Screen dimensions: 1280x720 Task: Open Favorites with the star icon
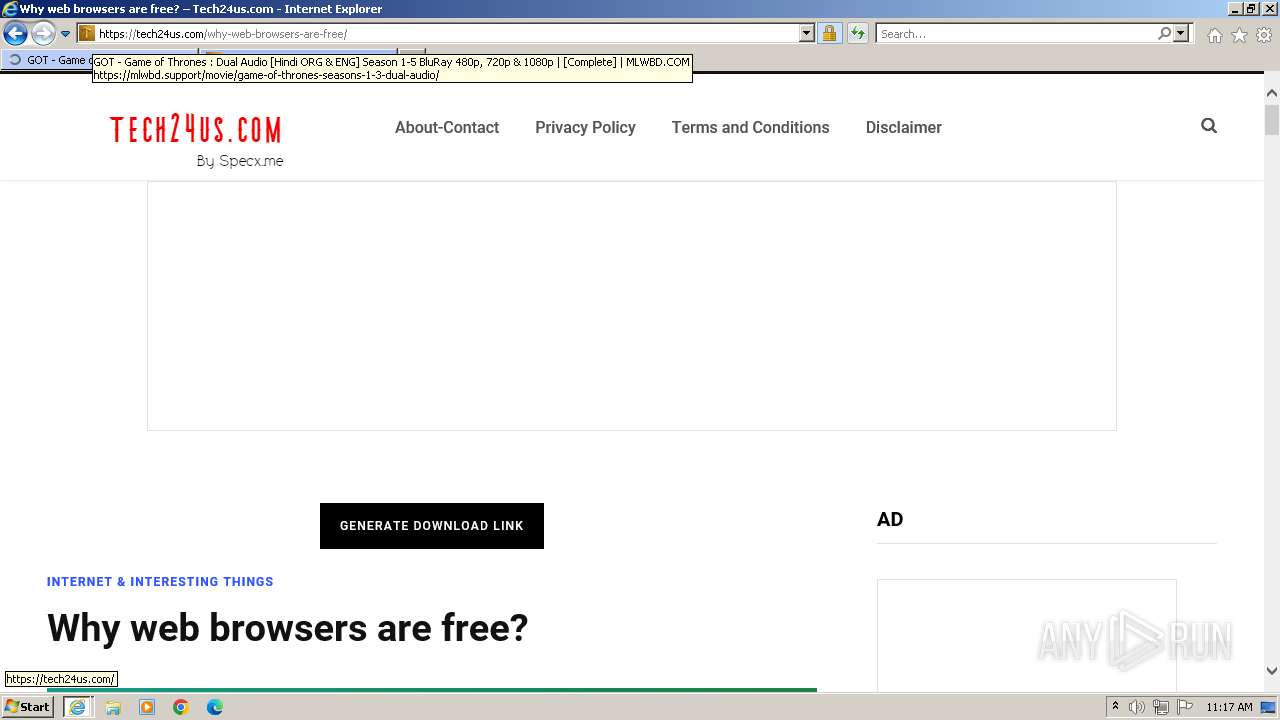pos(1239,35)
